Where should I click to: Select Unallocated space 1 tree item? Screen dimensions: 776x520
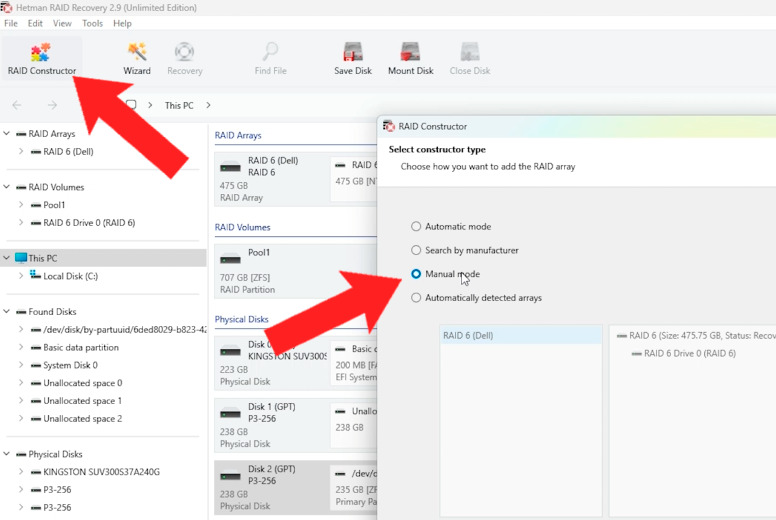(82, 401)
